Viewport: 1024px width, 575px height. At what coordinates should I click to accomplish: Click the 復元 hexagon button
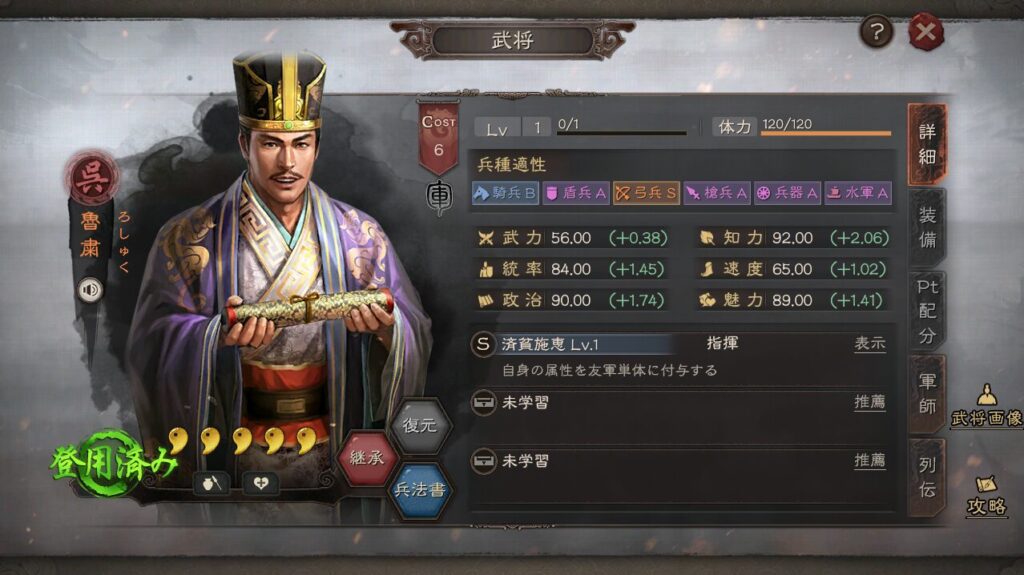pos(420,425)
